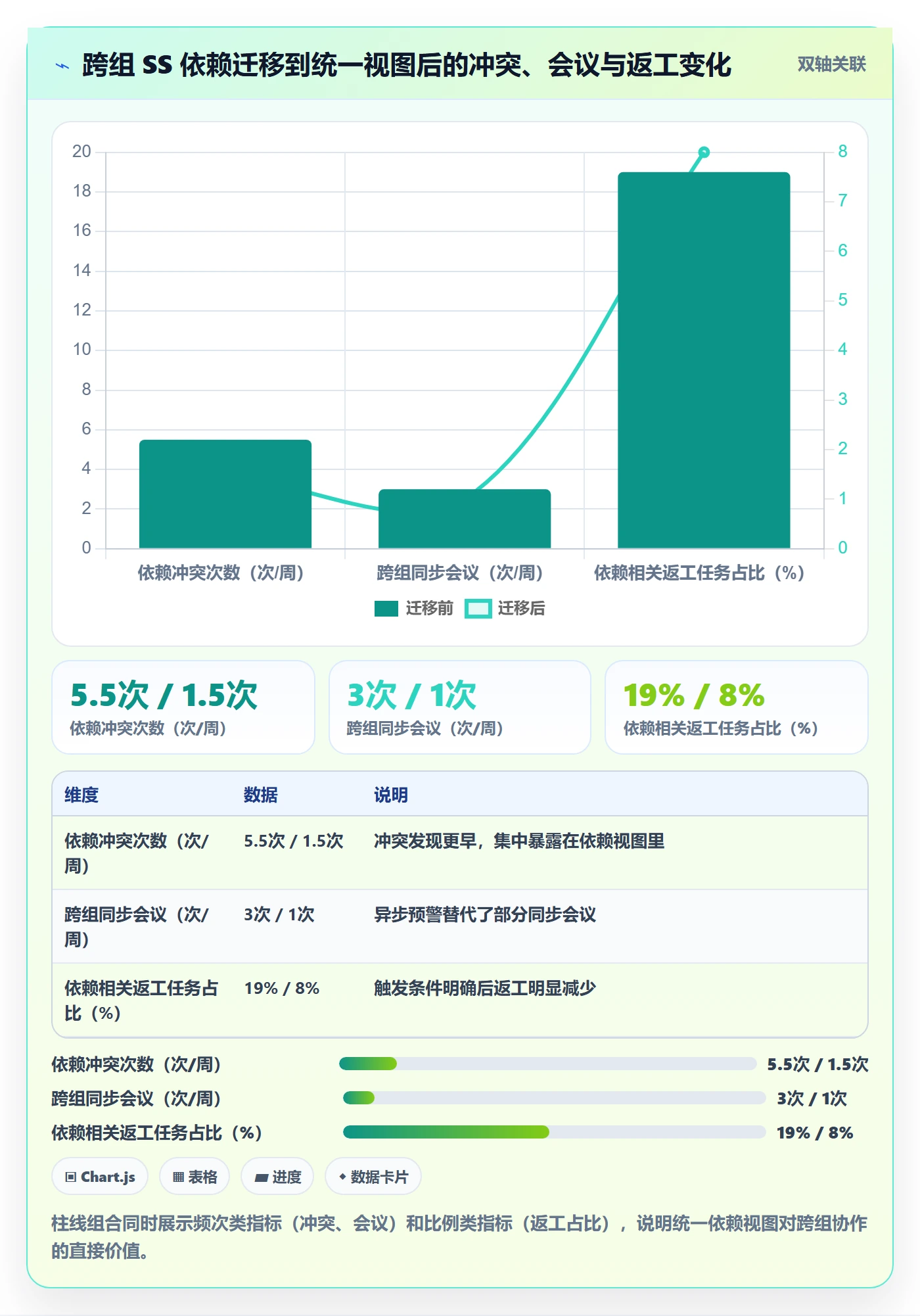Image resolution: width=920 pixels, height=1316 pixels.
Task: Click the 依赖冲突次数 x-axis label under the chart
Action: [x=221, y=573]
